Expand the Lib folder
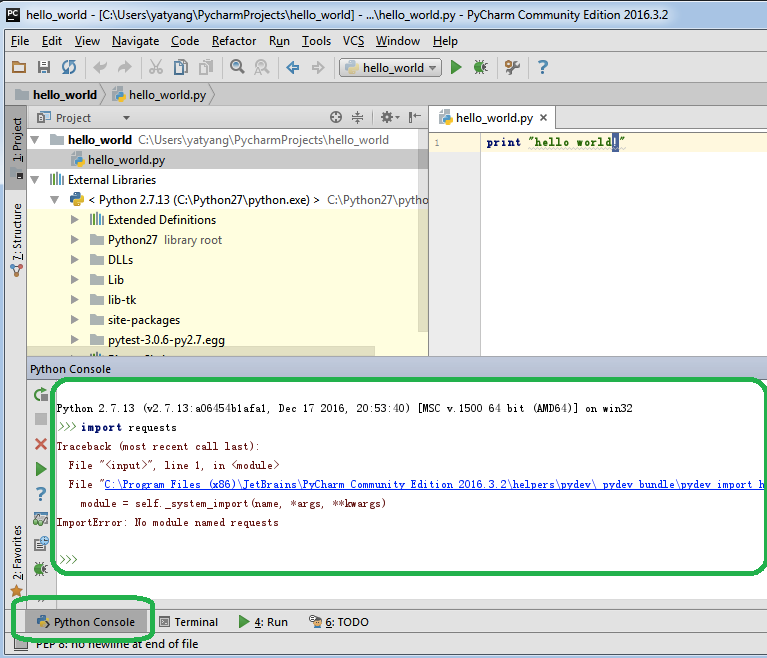767x658 pixels. [74, 280]
